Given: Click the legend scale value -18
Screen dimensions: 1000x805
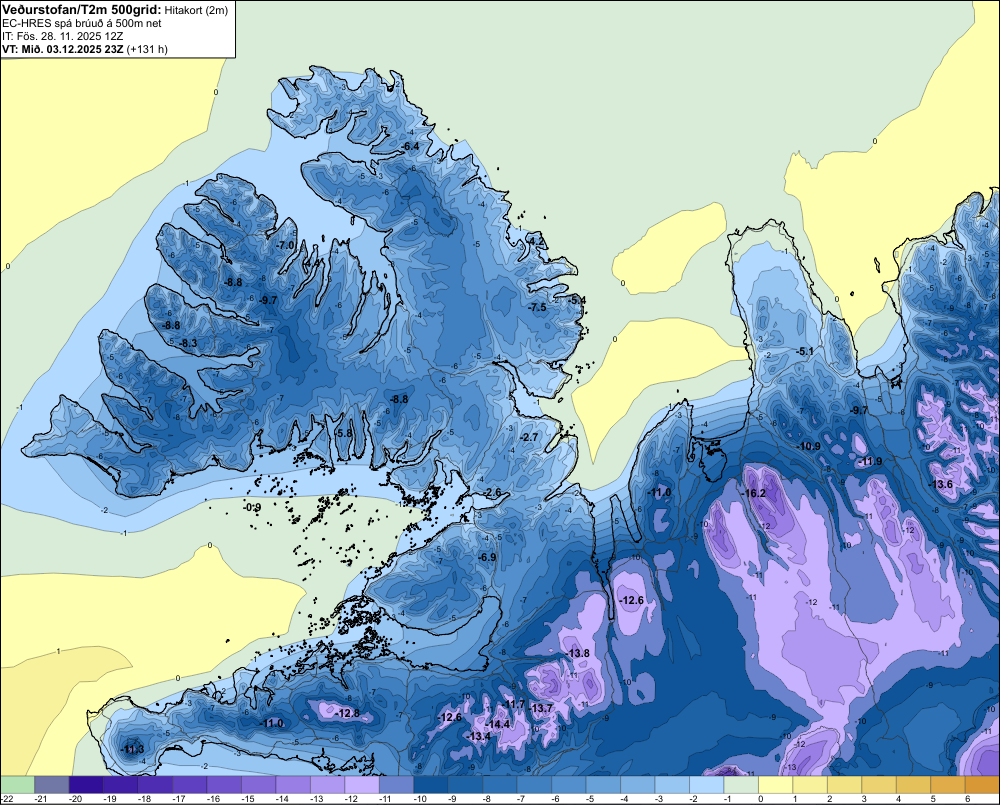Looking at the screenshot, I should (145, 799).
